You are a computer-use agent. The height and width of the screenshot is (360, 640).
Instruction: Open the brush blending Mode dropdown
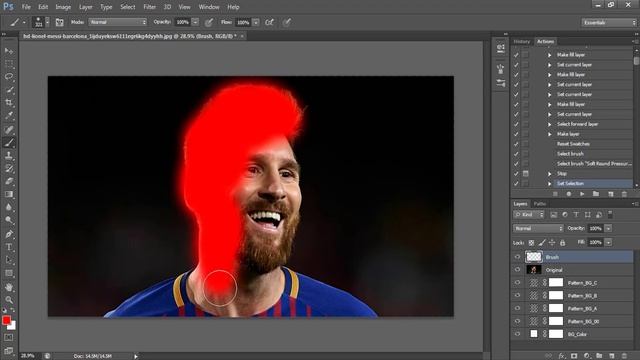[118, 22]
